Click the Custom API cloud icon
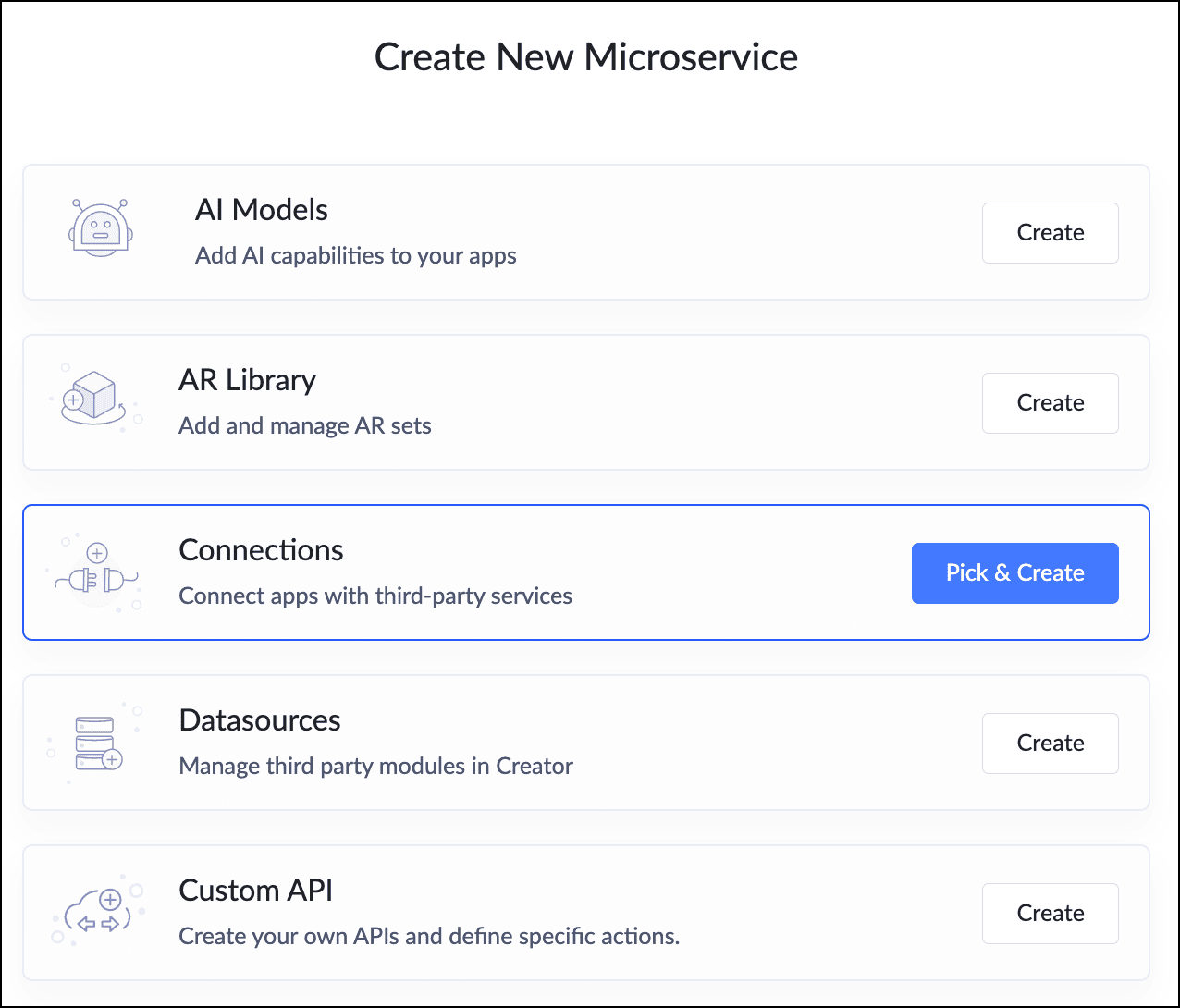The width and height of the screenshot is (1180, 1008). pyautogui.click(x=99, y=914)
